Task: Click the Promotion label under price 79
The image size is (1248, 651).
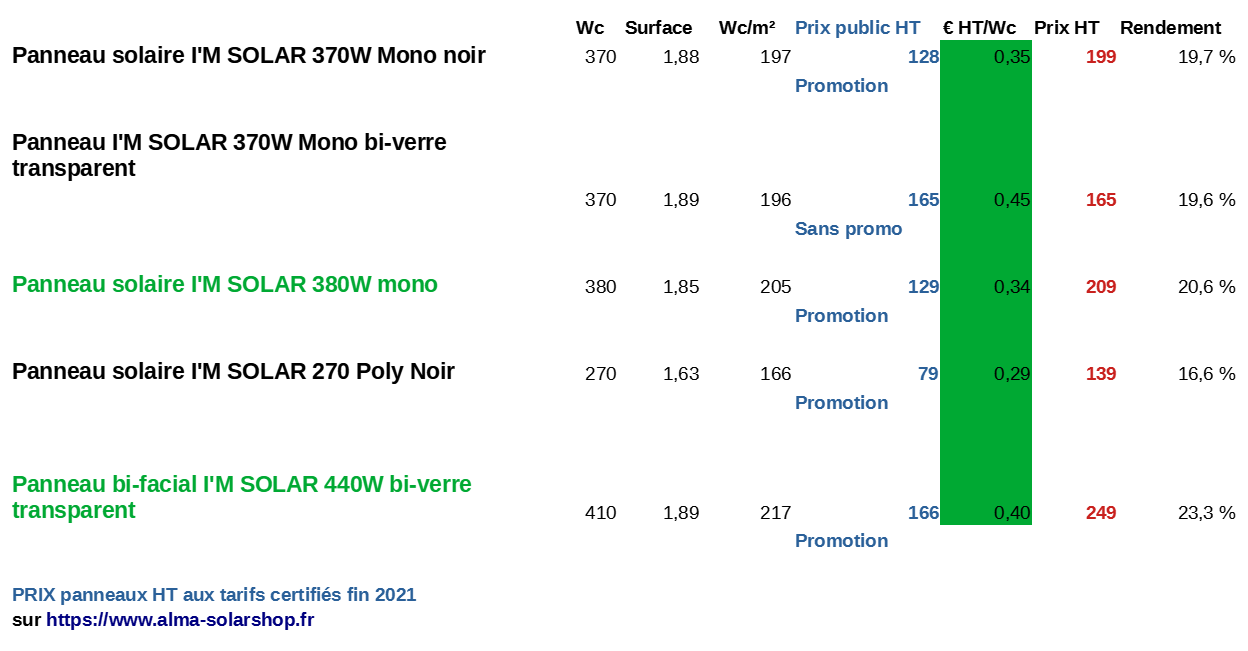Action: (x=841, y=403)
